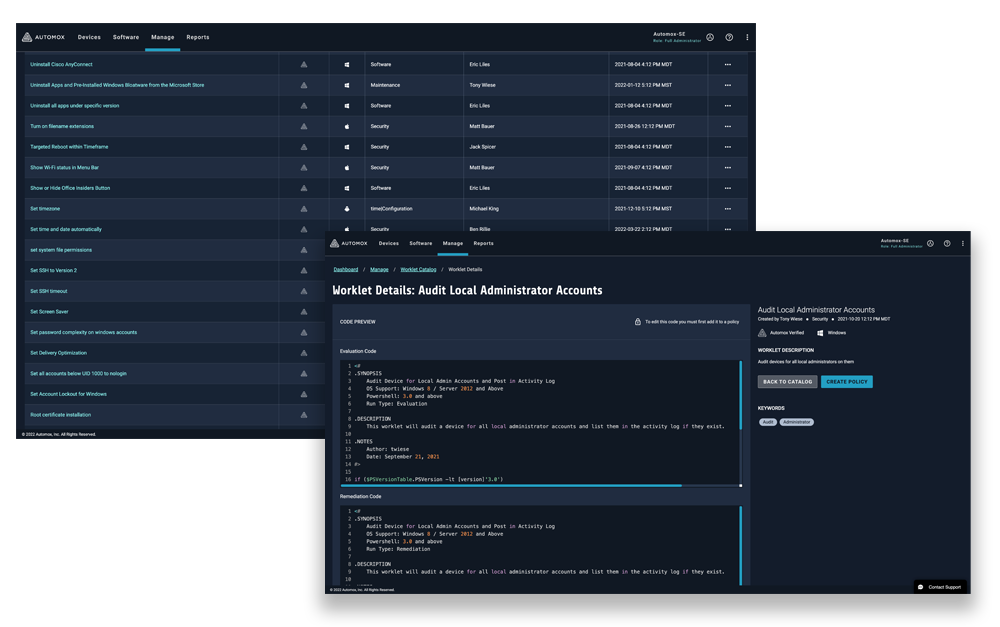The image size is (1000, 627).
Task: Click the Administrator keyword tag
Action: [x=797, y=422]
